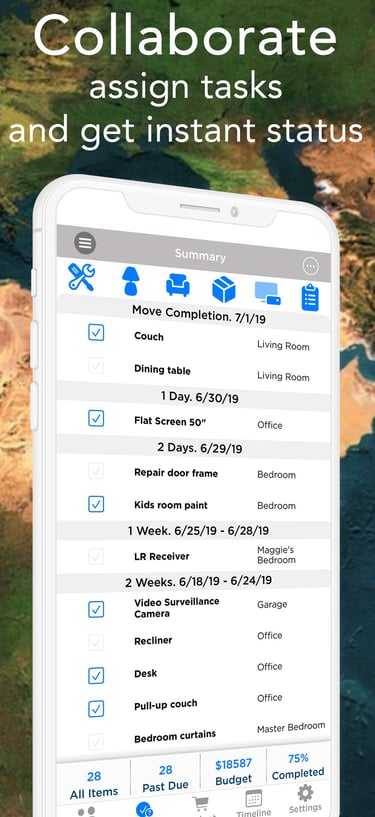Select the wrench and screwdriver repairs category
This screenshot has height=817, width=375.
pos(81,277)
